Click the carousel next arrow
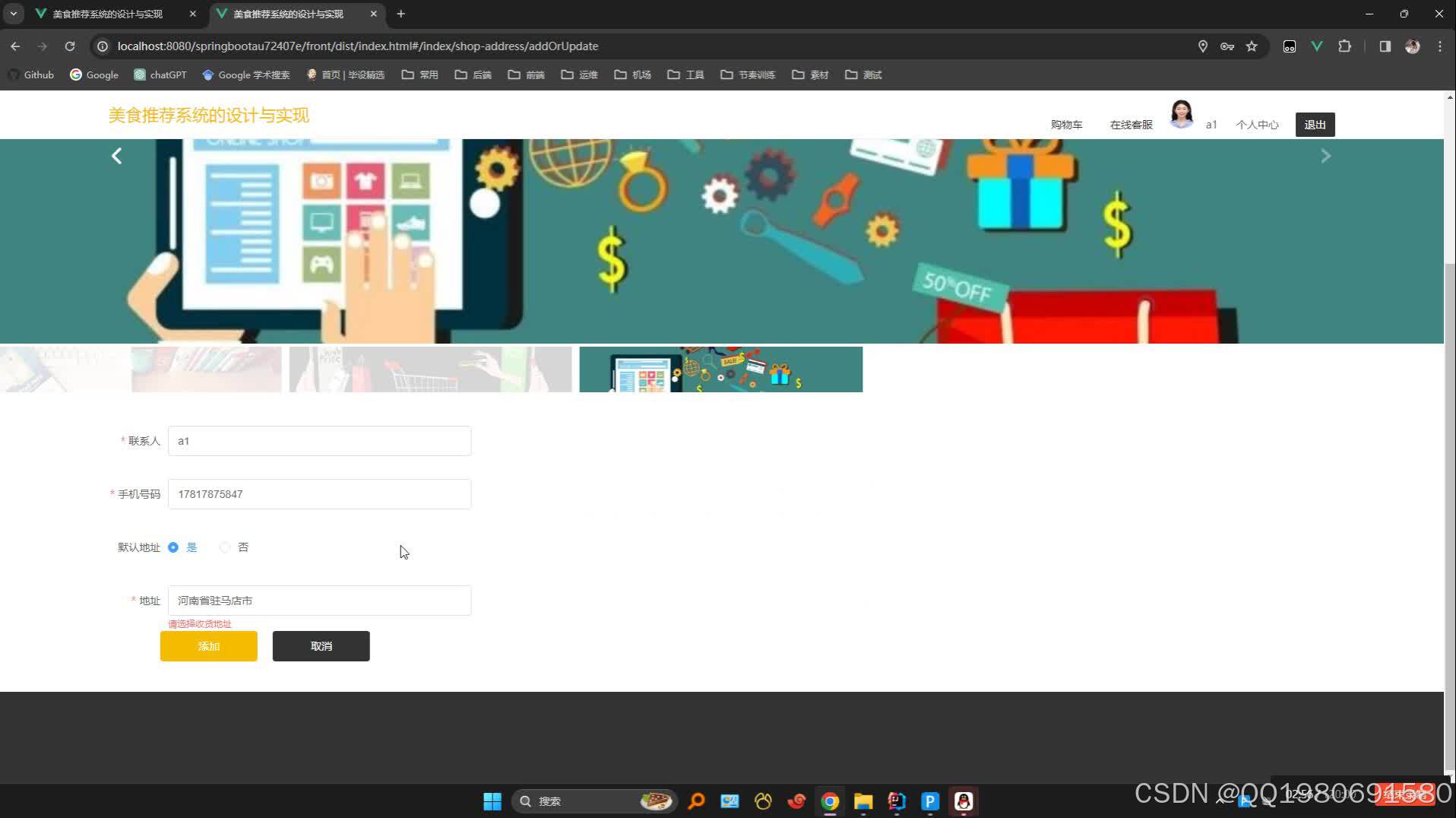This screenshot has height=818, width=1456. (1325, 156)
